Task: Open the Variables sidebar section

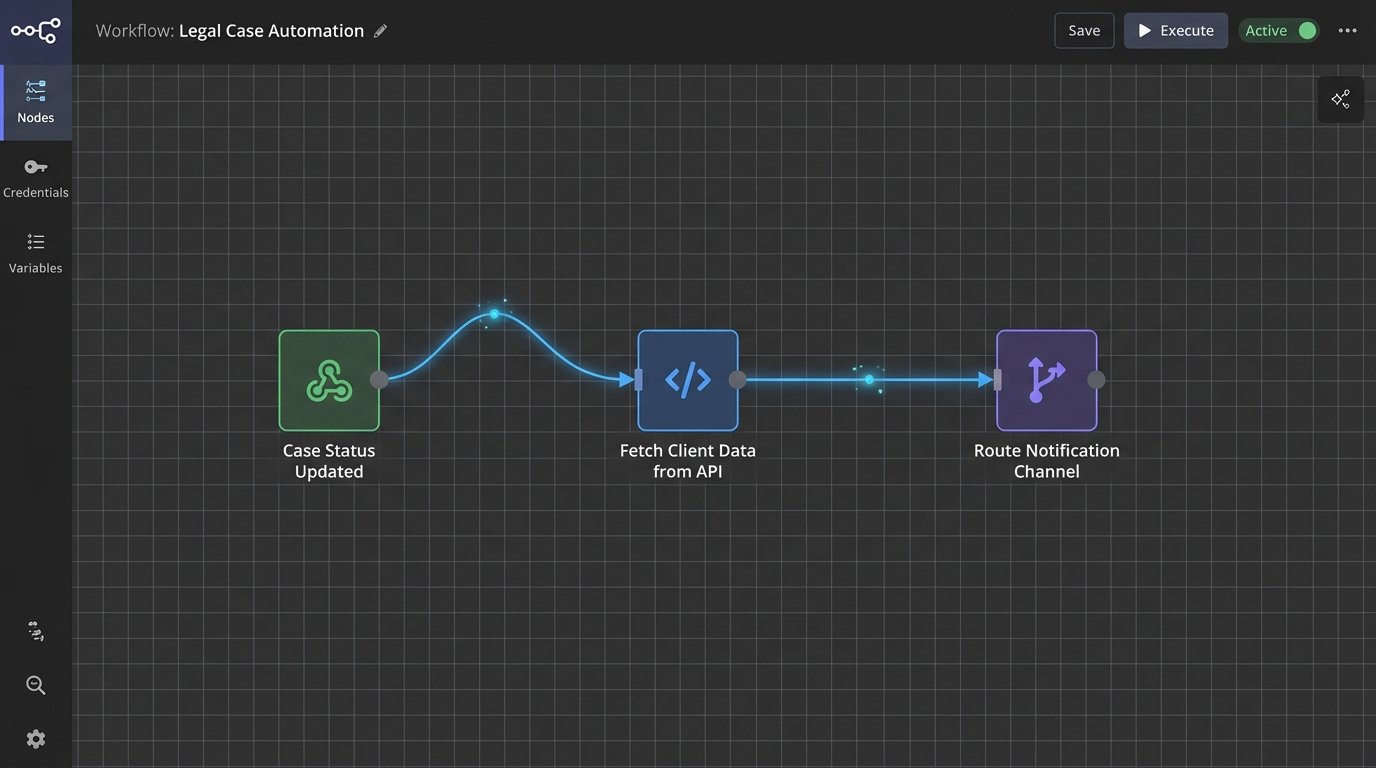Action: pyautogui.click(x=36, y=253)
